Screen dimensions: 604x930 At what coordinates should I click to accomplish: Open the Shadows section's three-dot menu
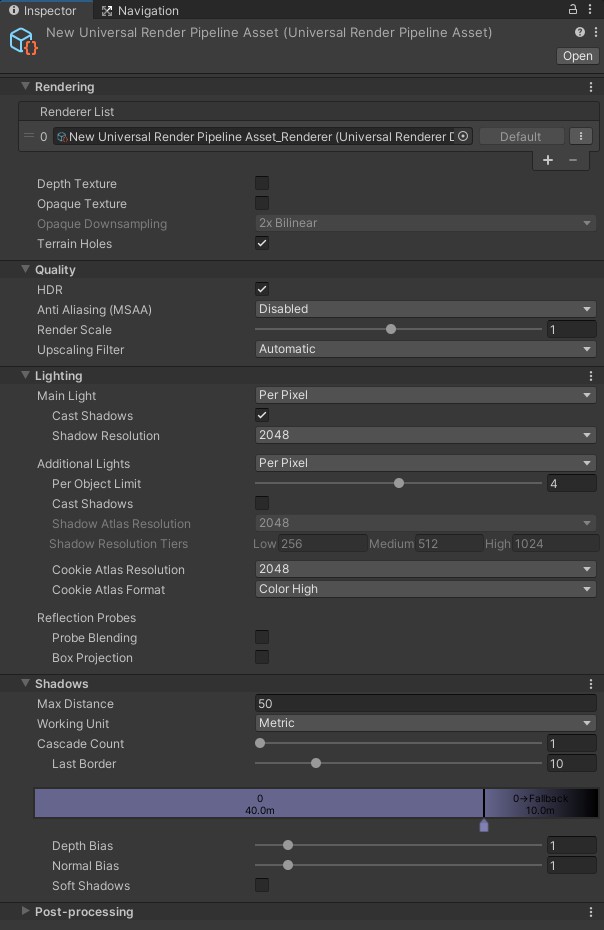click(591, 684)
